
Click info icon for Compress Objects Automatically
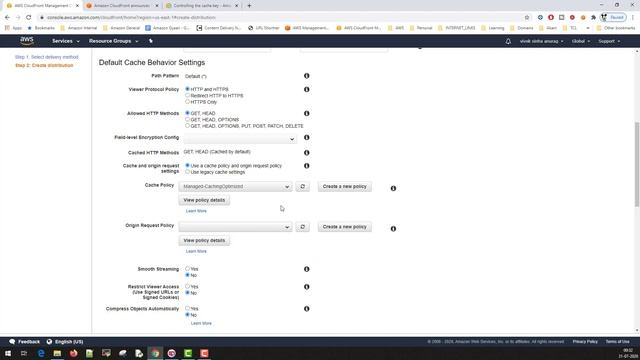307,309
